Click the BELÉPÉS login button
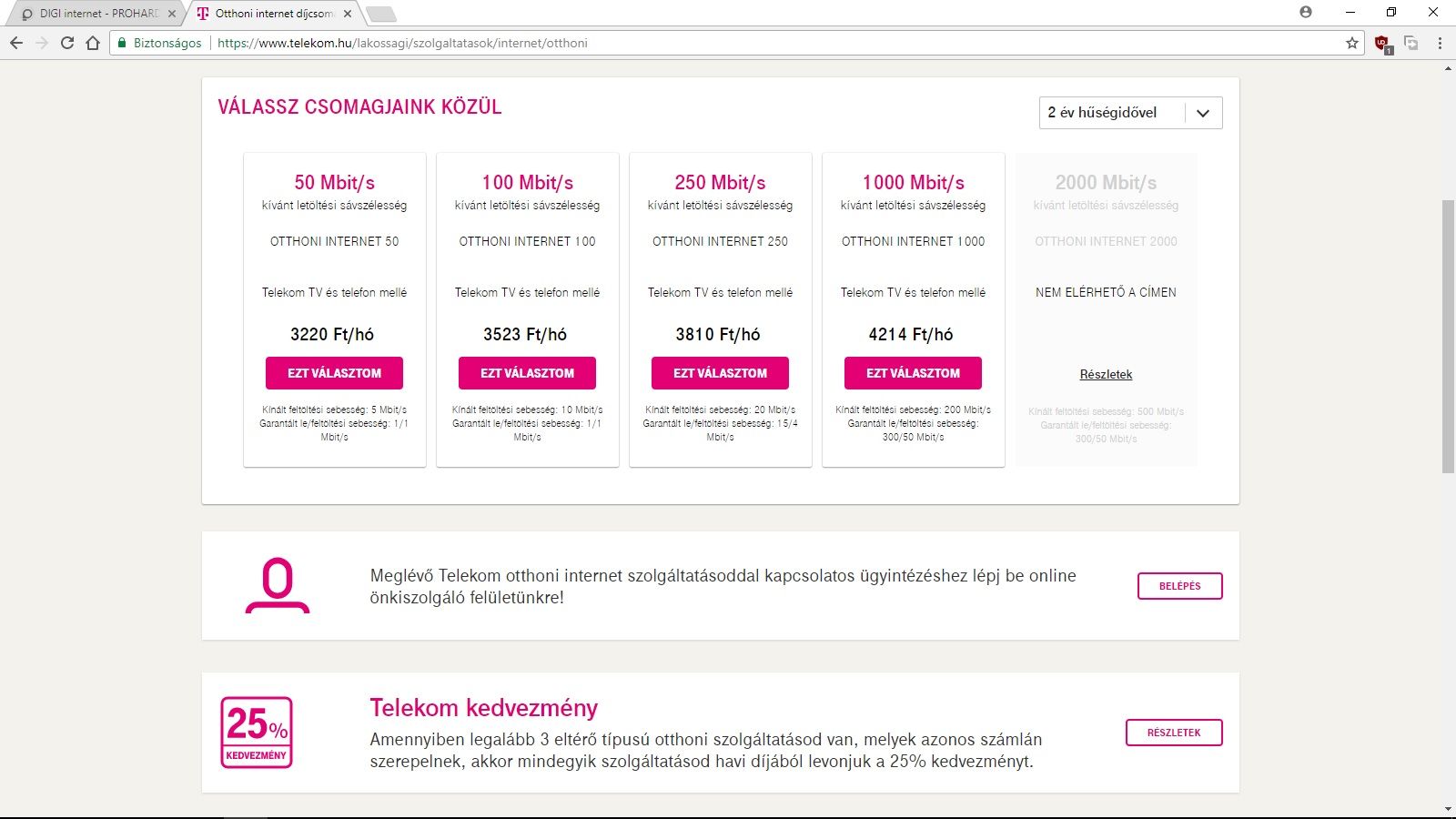The height and width of the screenshot is (819, 1456). 1179,586
